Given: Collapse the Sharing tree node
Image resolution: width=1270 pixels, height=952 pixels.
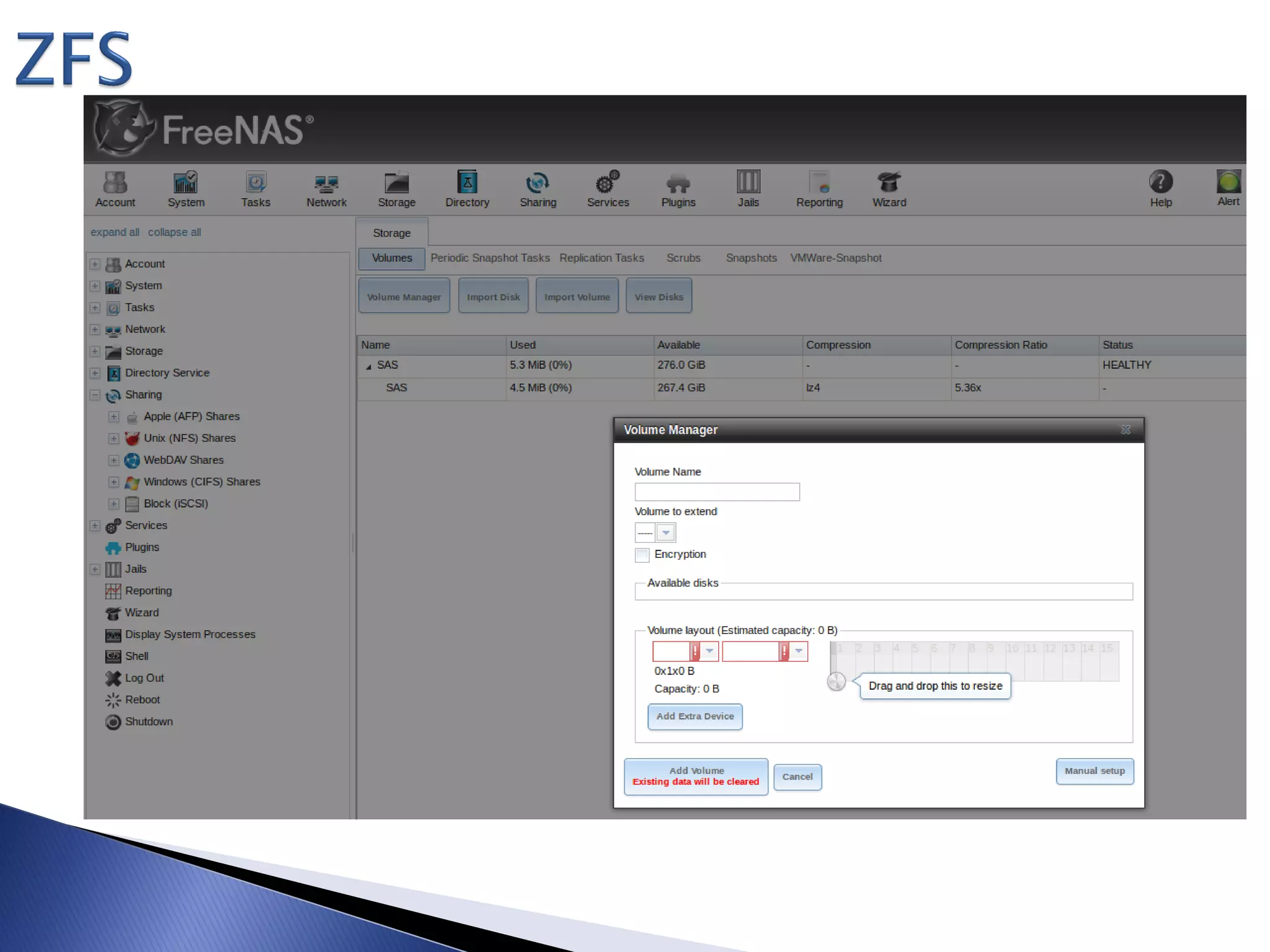Looking at the screenshot, I should pos(95,395).
